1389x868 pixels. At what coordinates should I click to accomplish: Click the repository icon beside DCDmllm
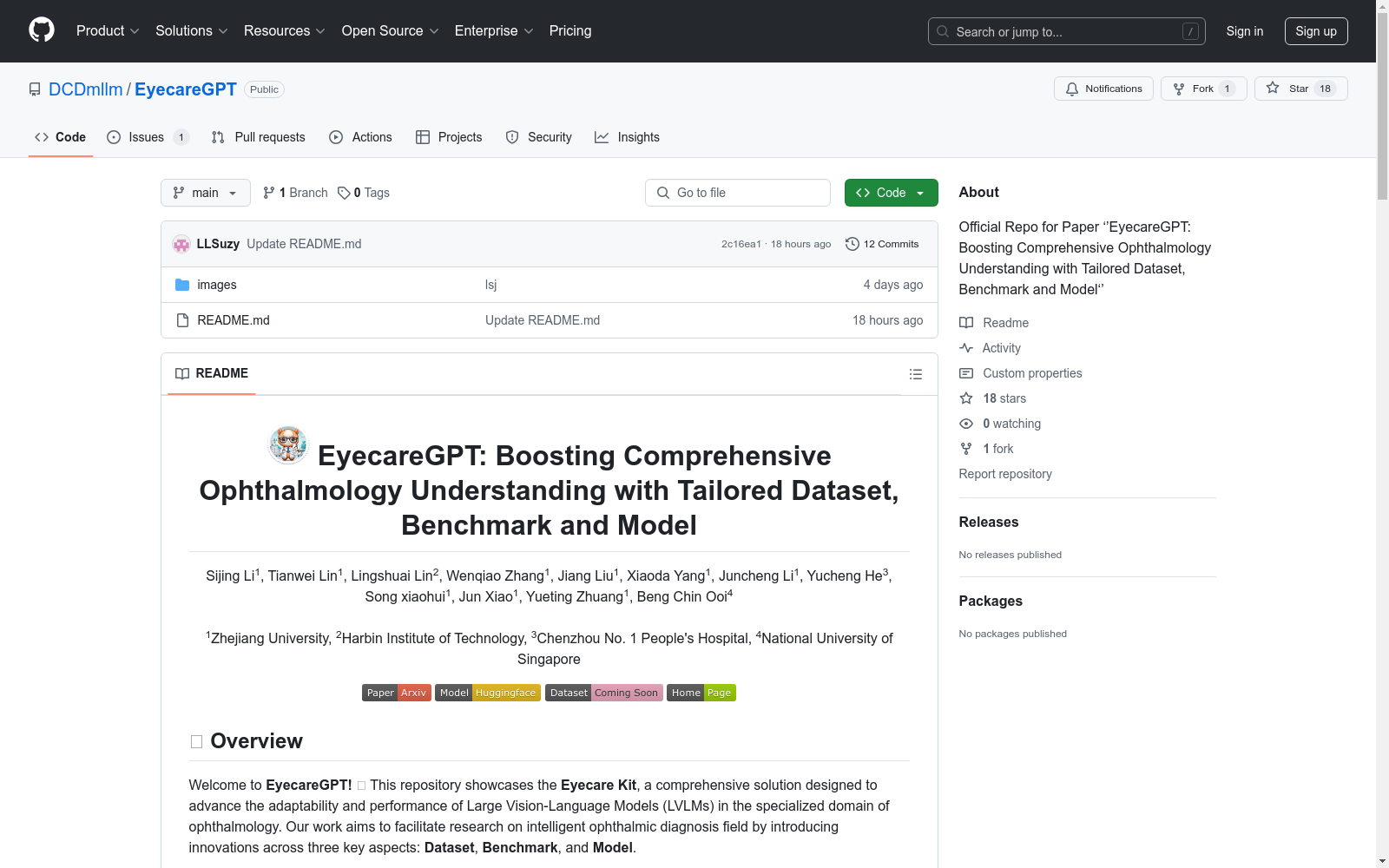(x=35, y=89)
